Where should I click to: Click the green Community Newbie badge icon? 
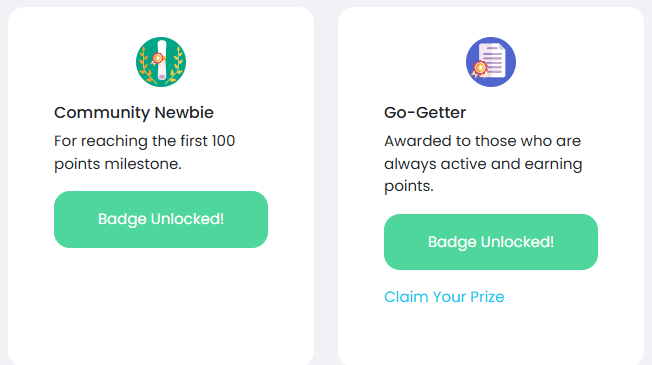[x=161, y=62]
